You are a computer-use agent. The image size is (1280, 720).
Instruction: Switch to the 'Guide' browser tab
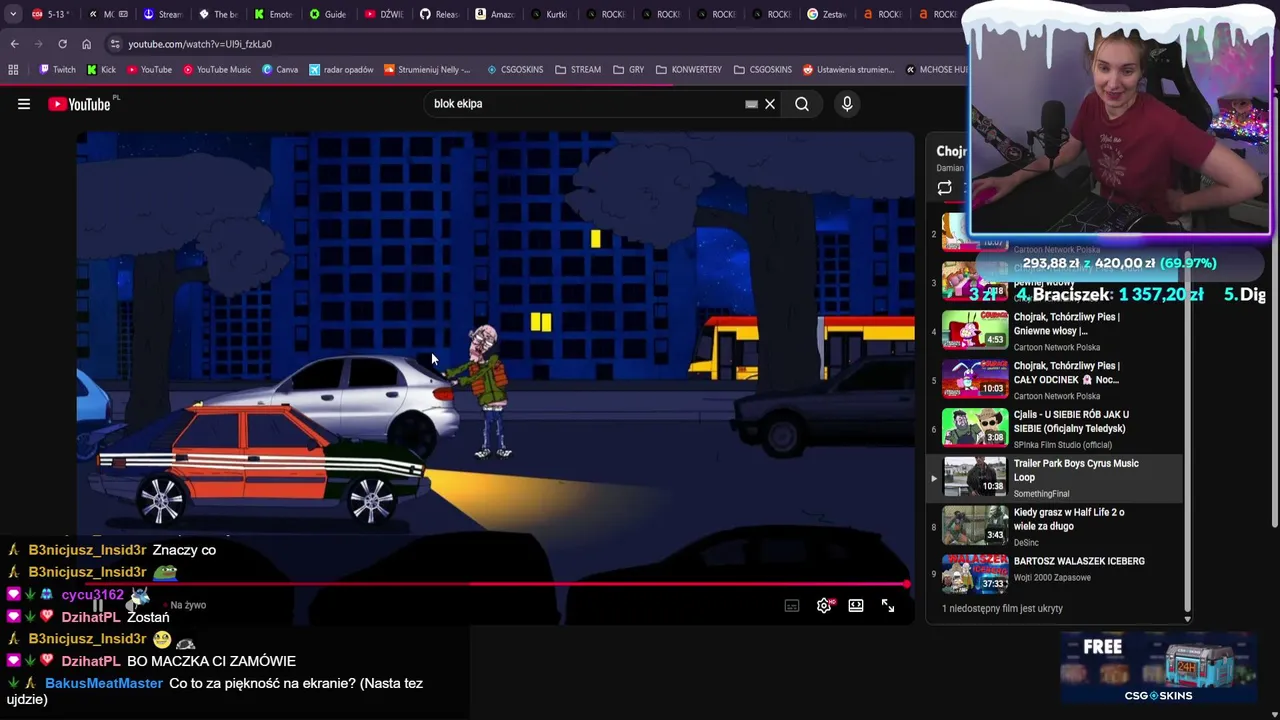coord(328,14)
